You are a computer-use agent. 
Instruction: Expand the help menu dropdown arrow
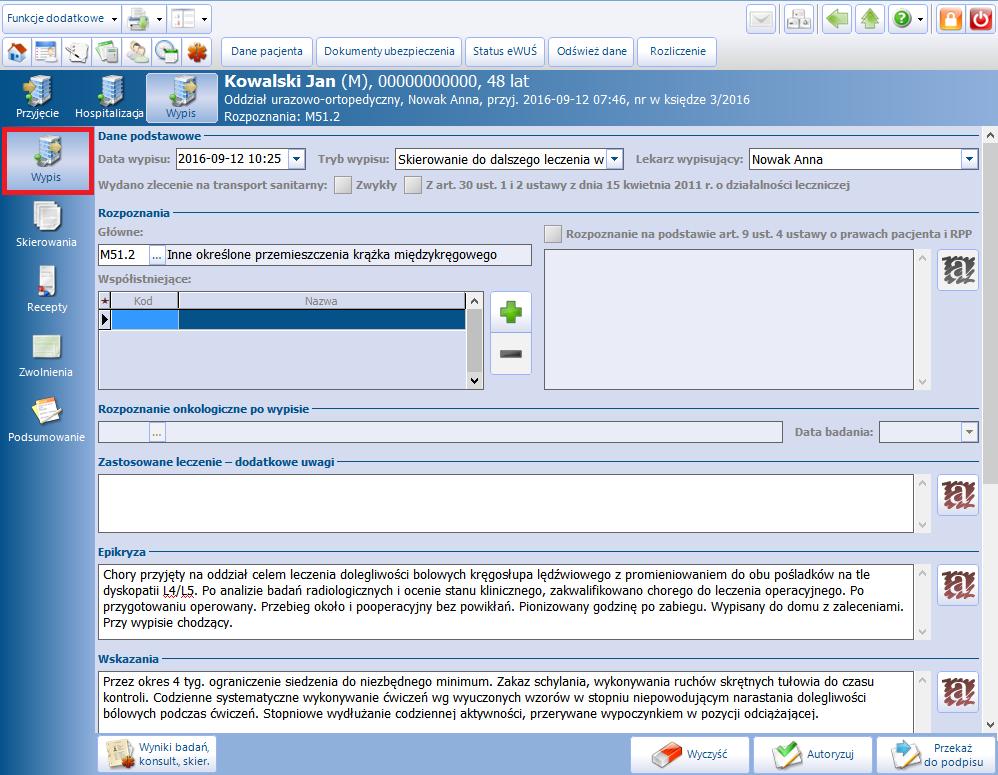(920, 19)
